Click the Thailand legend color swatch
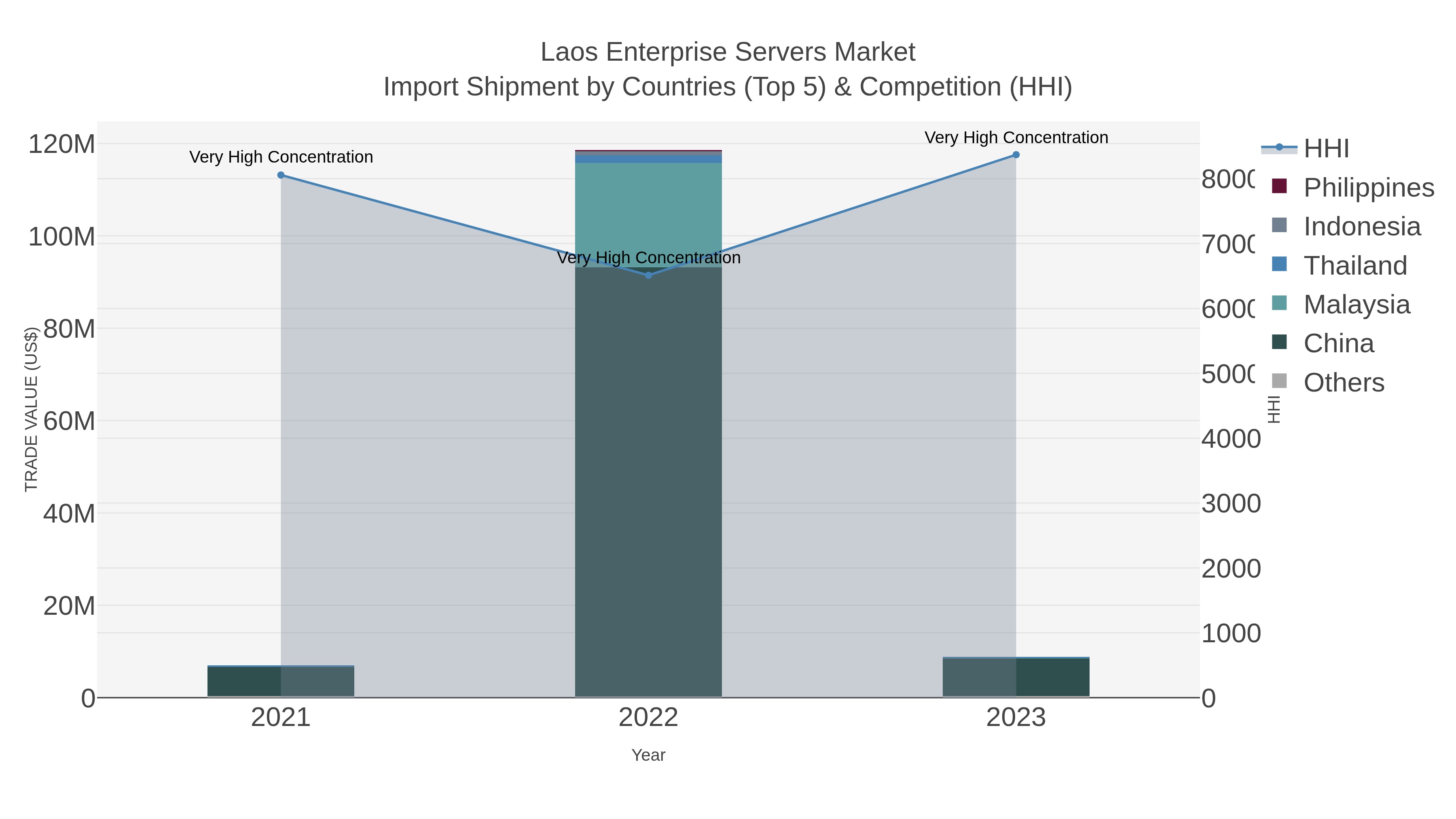Screen dimensions: 1456x819 [1279, 264]
